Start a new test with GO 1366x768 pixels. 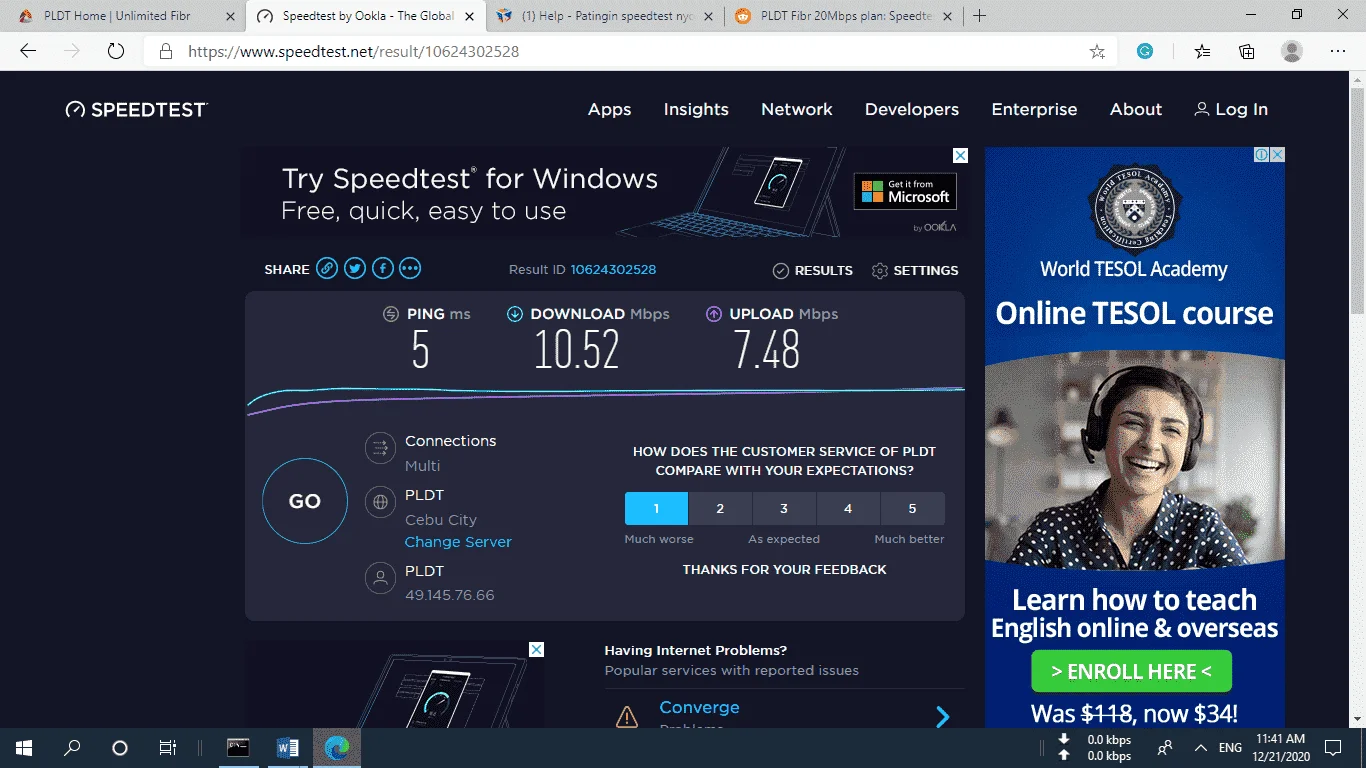(x=305, y=502)
